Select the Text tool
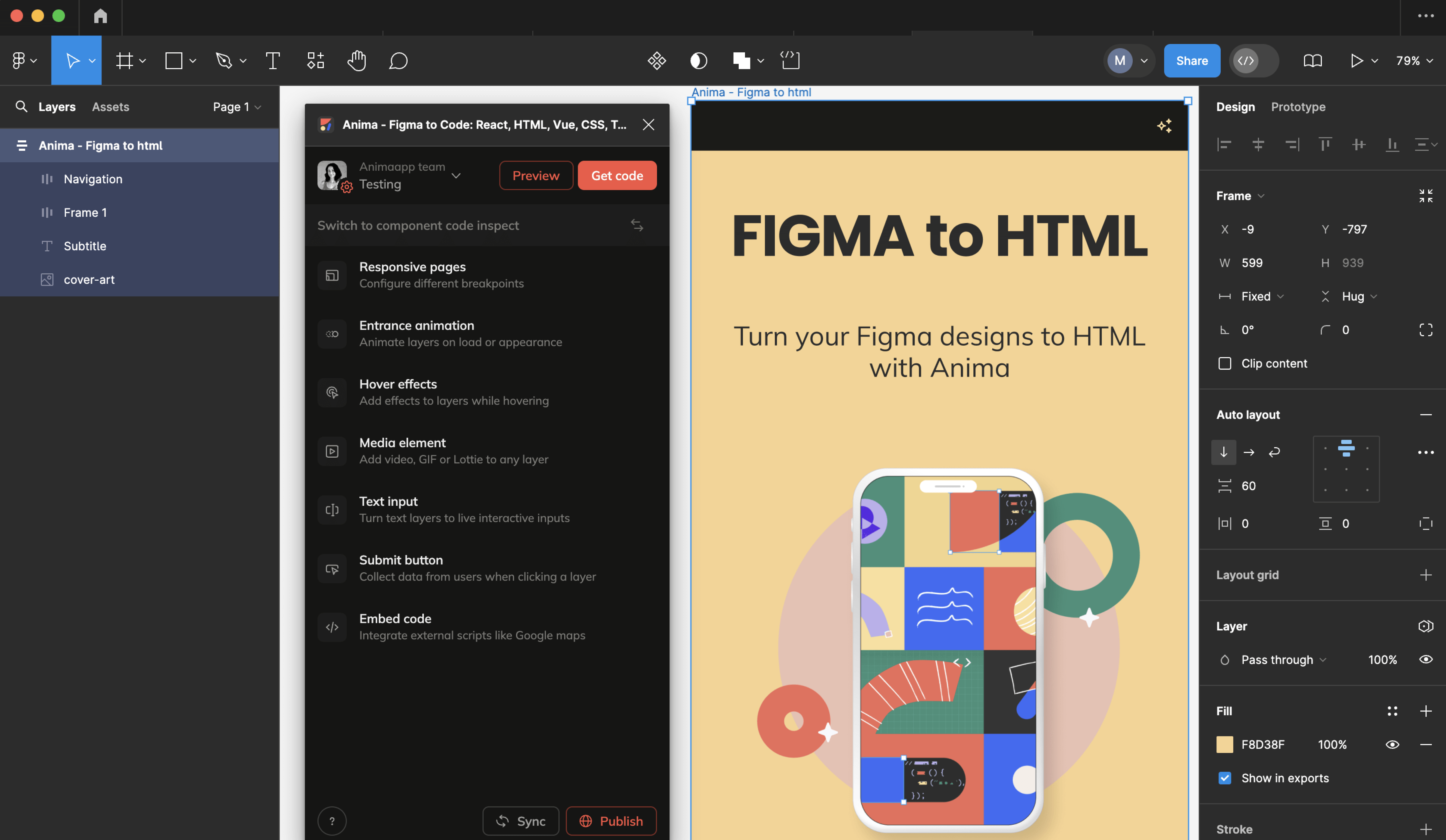 pos(272,60)
